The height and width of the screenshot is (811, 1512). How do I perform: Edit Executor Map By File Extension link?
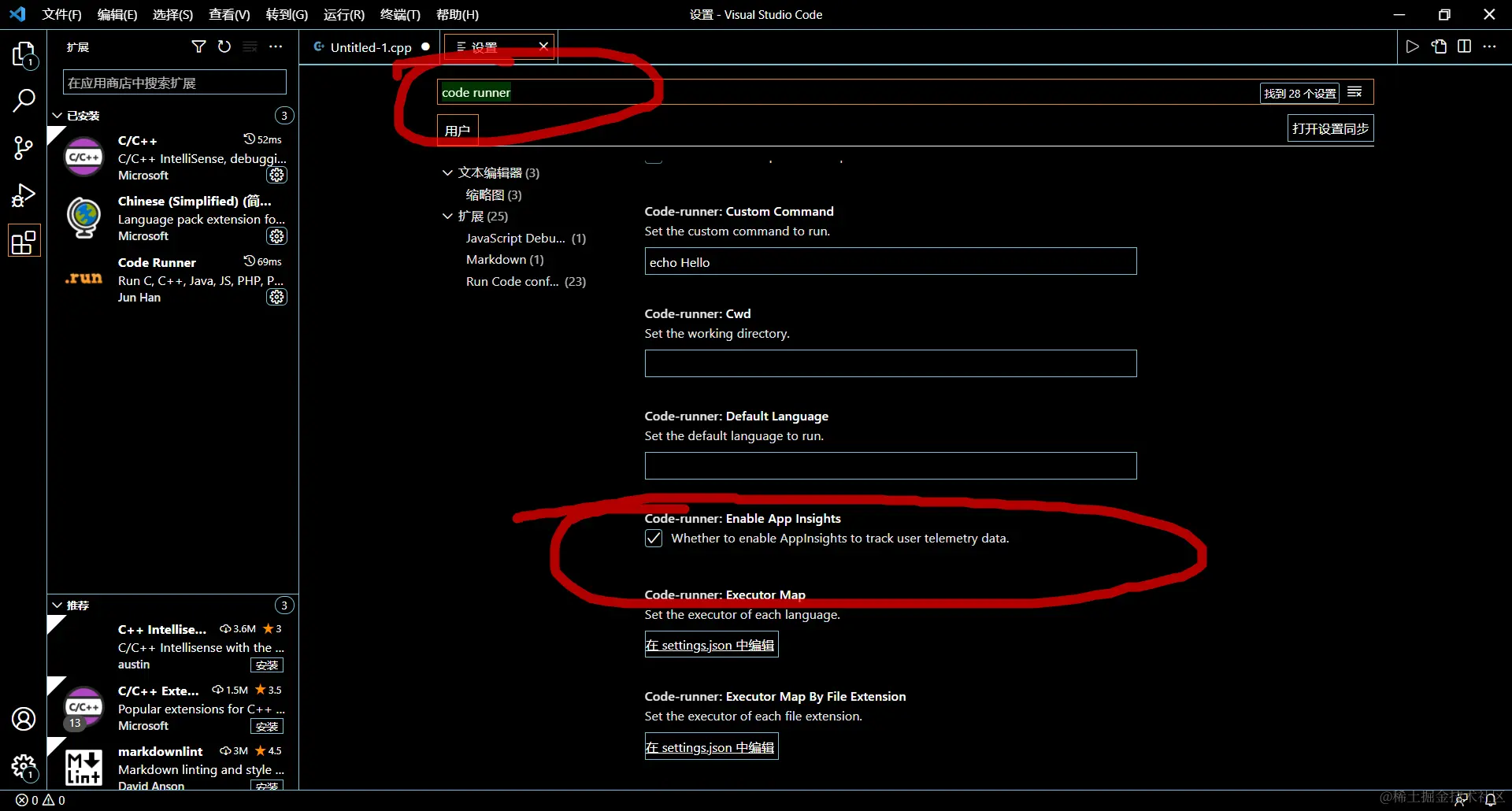point(711,747)
